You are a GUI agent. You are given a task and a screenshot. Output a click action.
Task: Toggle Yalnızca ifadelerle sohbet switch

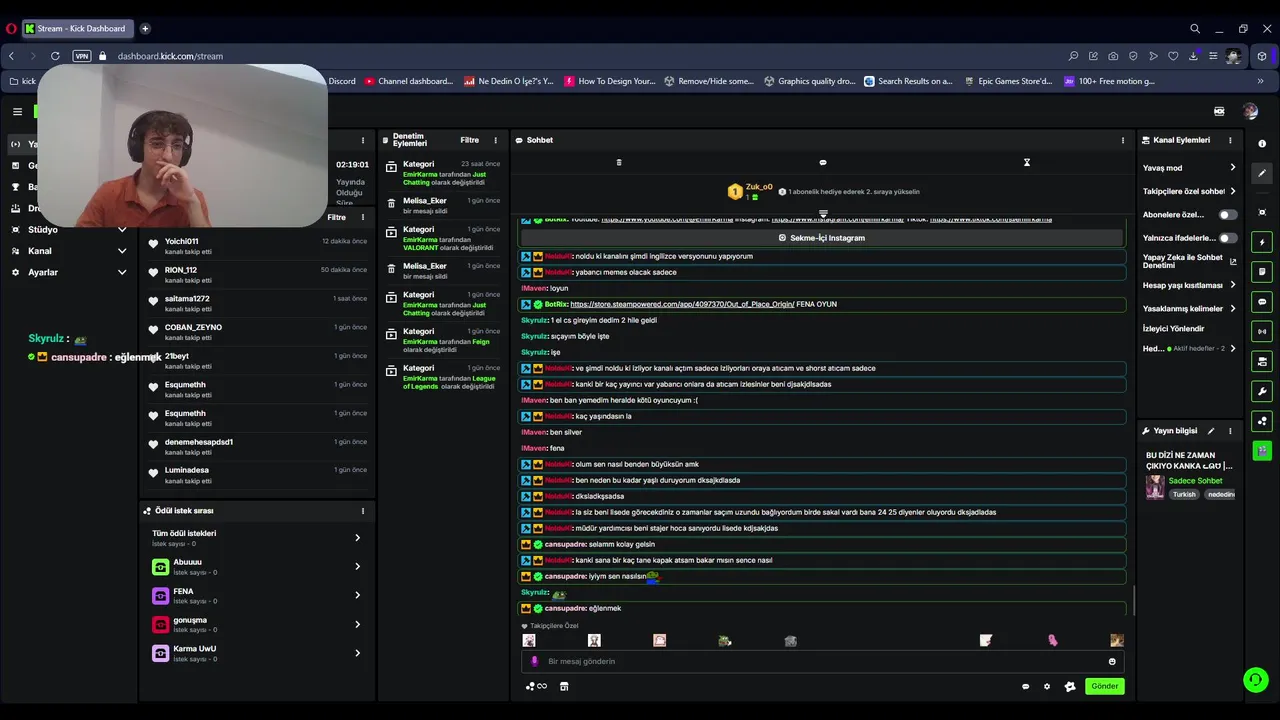tap(1227, 238)
